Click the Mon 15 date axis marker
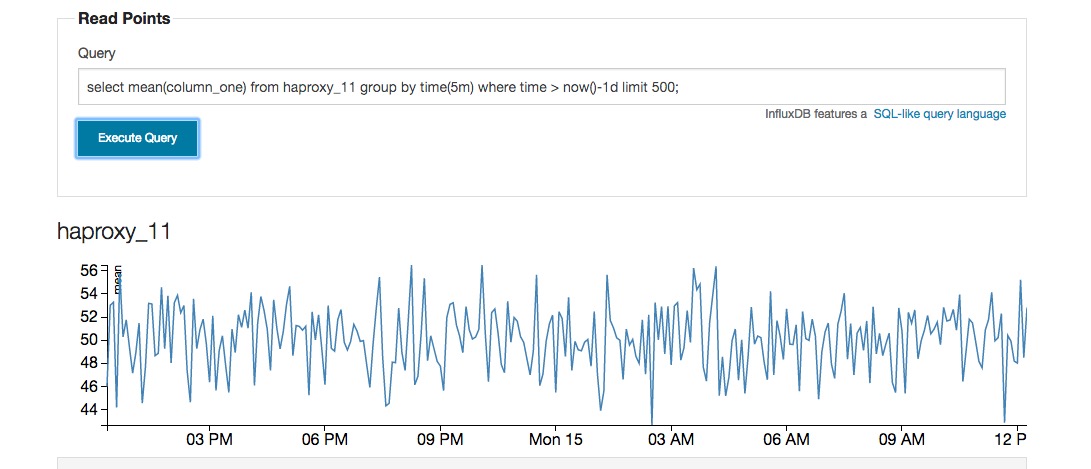Image resolution: width=1091 pixels, height=469 pixels. click(x=555, y=440)
